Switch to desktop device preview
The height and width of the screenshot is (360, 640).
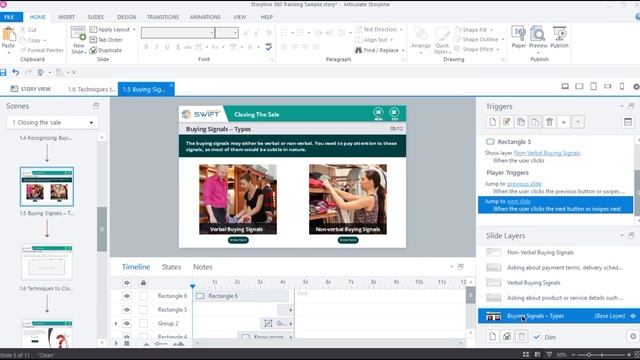coord(565,87)
